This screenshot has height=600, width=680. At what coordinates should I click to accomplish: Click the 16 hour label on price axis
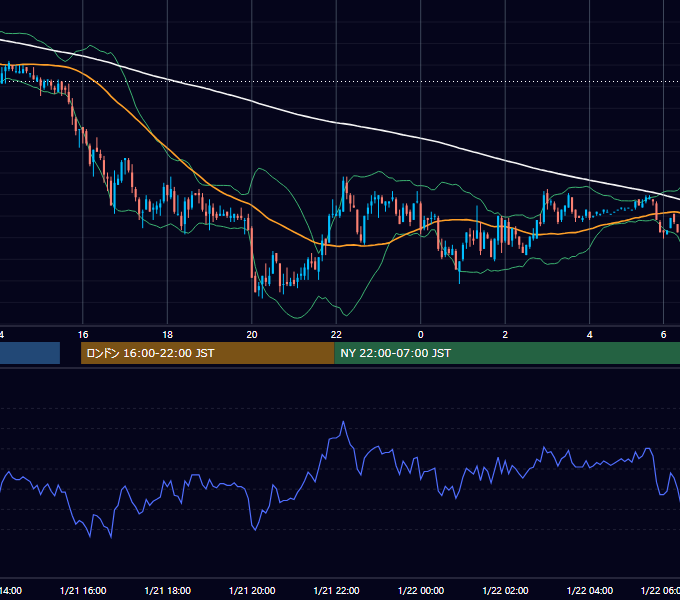coord(83,335)
